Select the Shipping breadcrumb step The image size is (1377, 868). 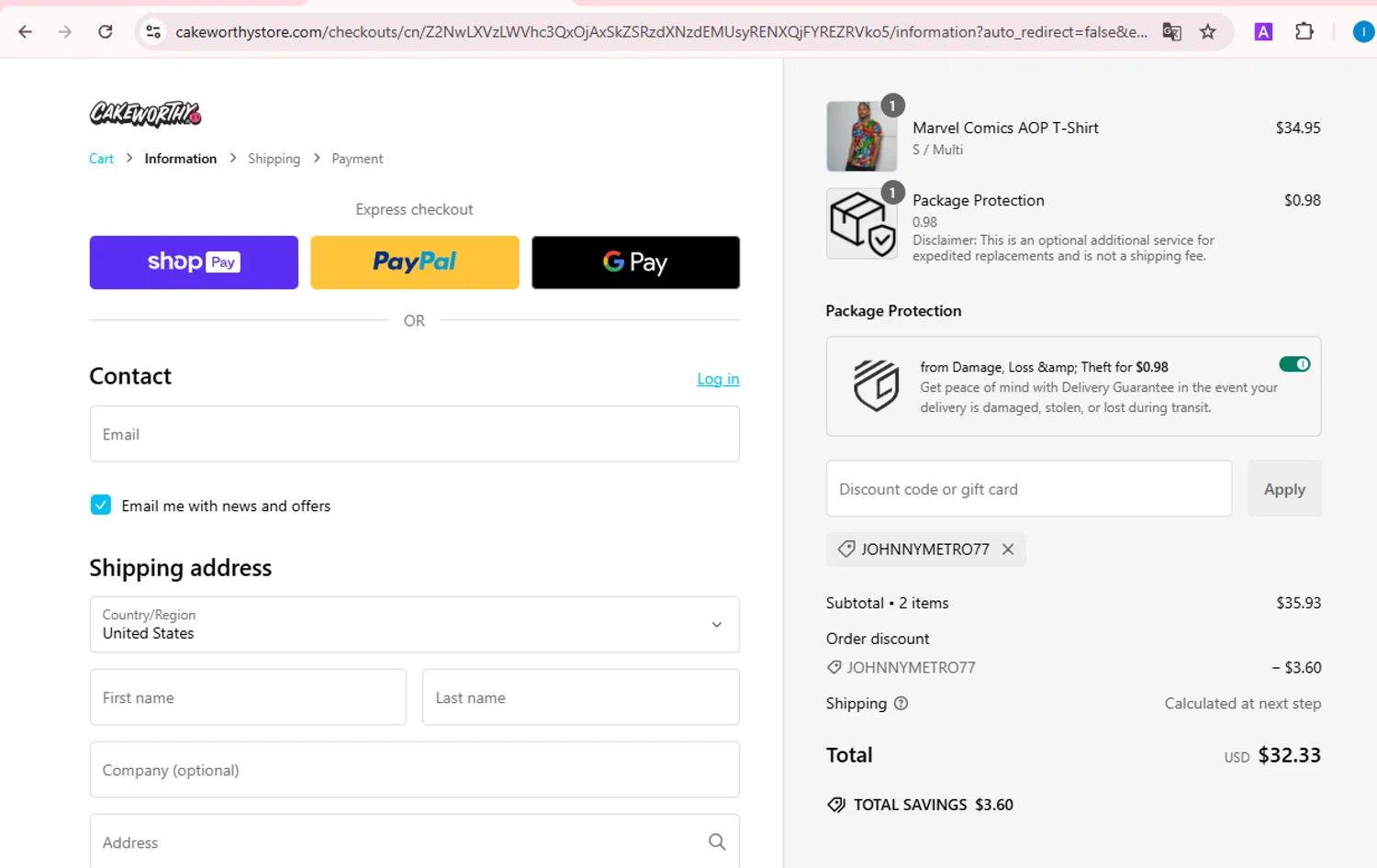click(274, 159)
